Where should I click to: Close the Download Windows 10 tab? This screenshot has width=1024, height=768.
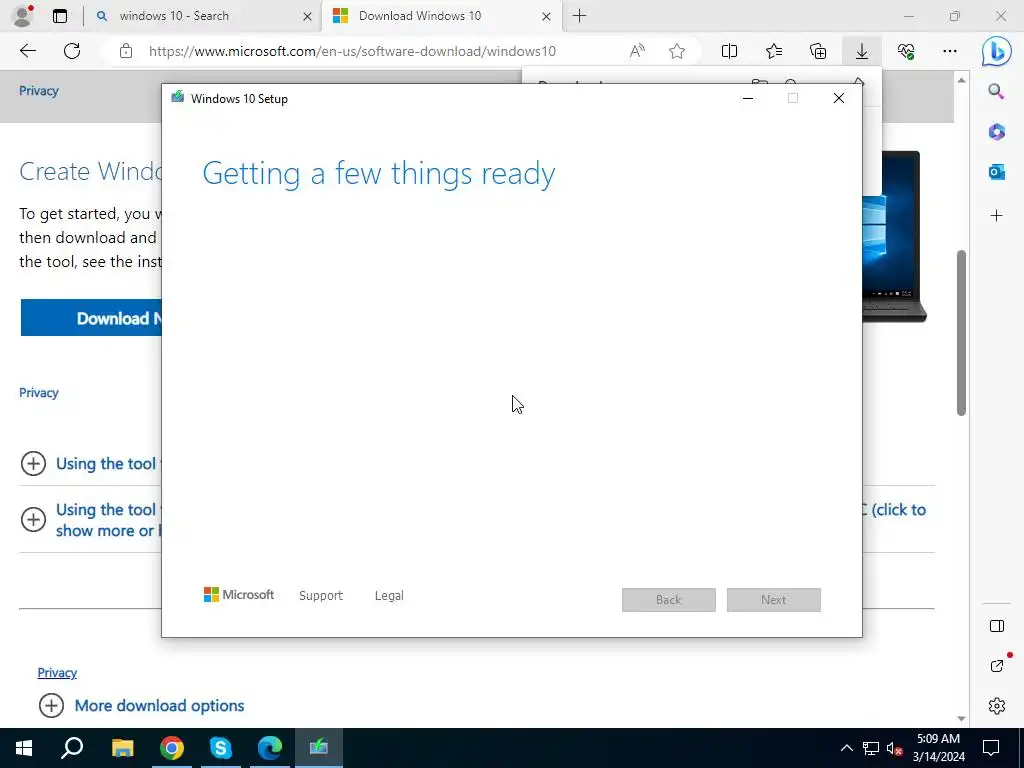(x=547, y=16)
